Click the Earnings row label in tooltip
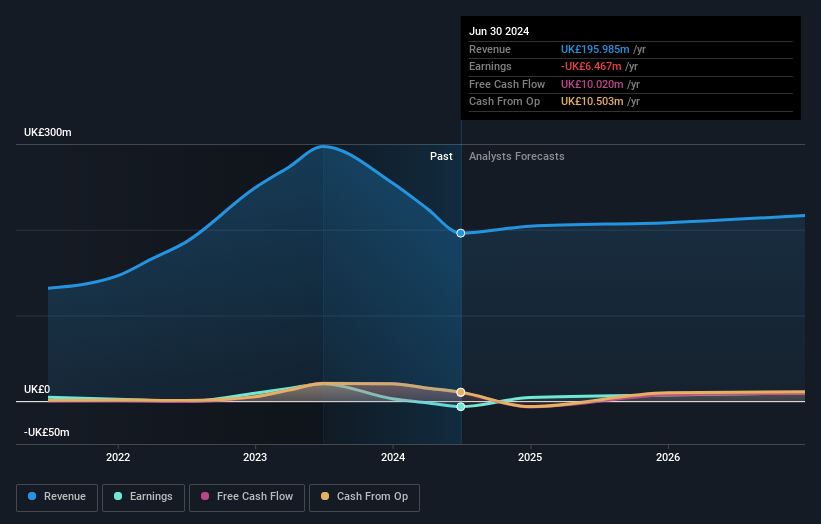Screen dimensions: 821x524 tap(490, 66)
